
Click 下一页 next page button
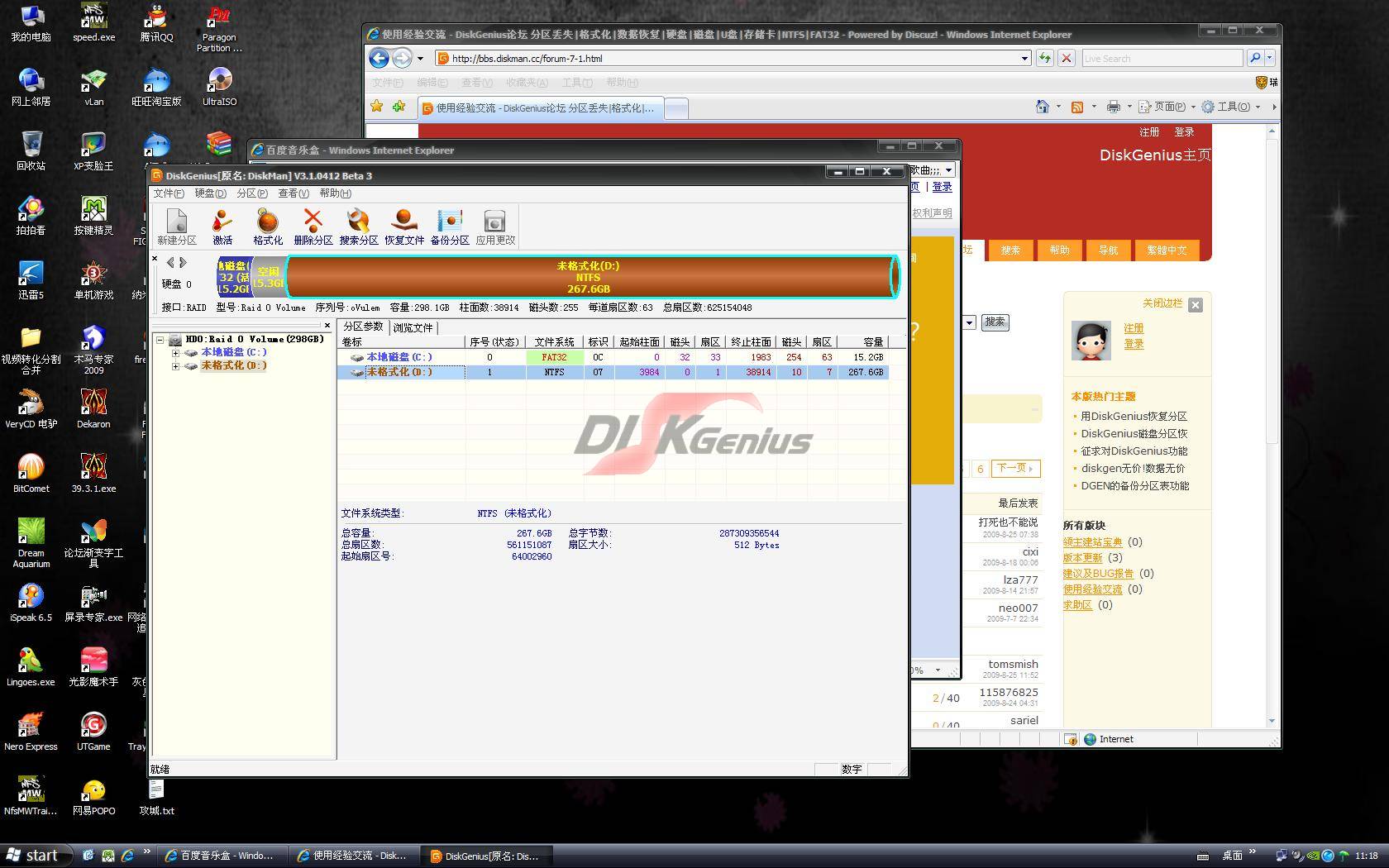pyautogui.click(x=1014, y=468)
